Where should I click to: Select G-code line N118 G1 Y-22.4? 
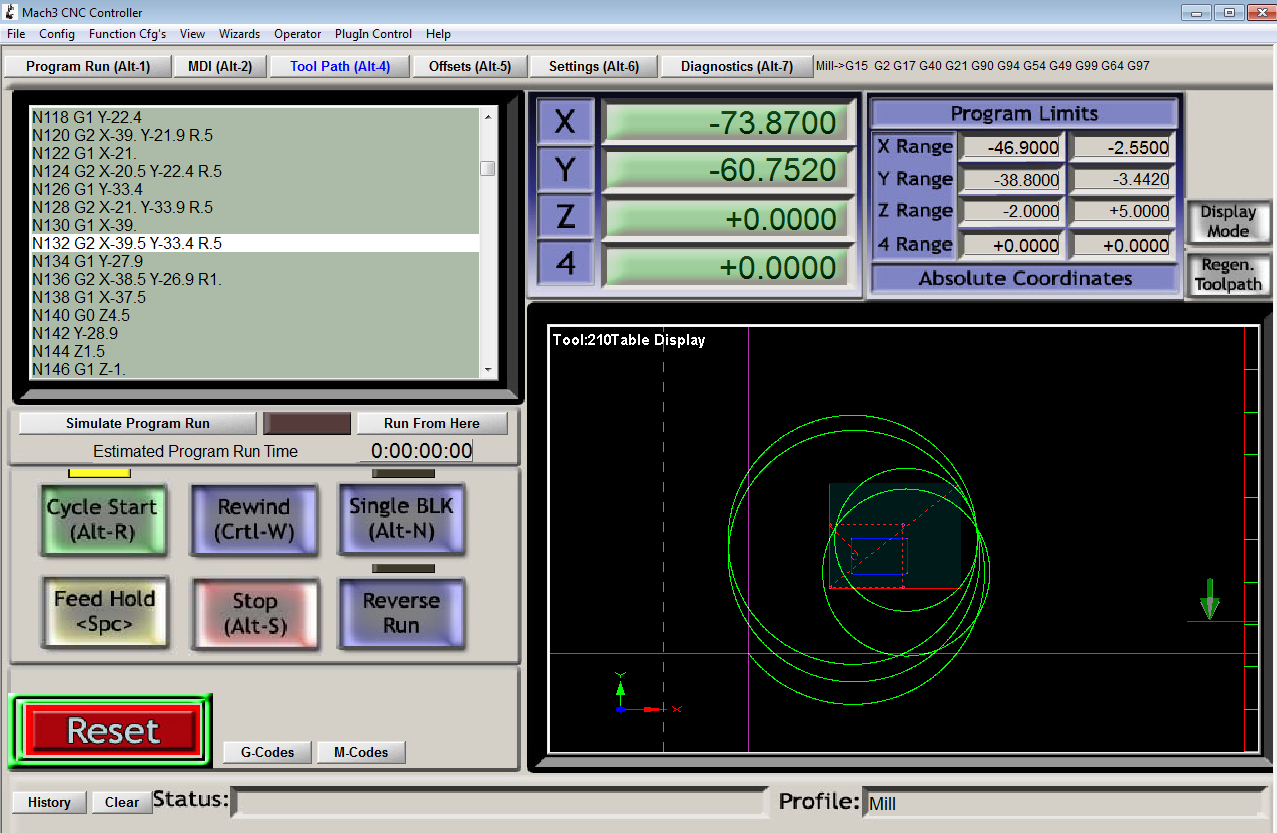(255, 117)
